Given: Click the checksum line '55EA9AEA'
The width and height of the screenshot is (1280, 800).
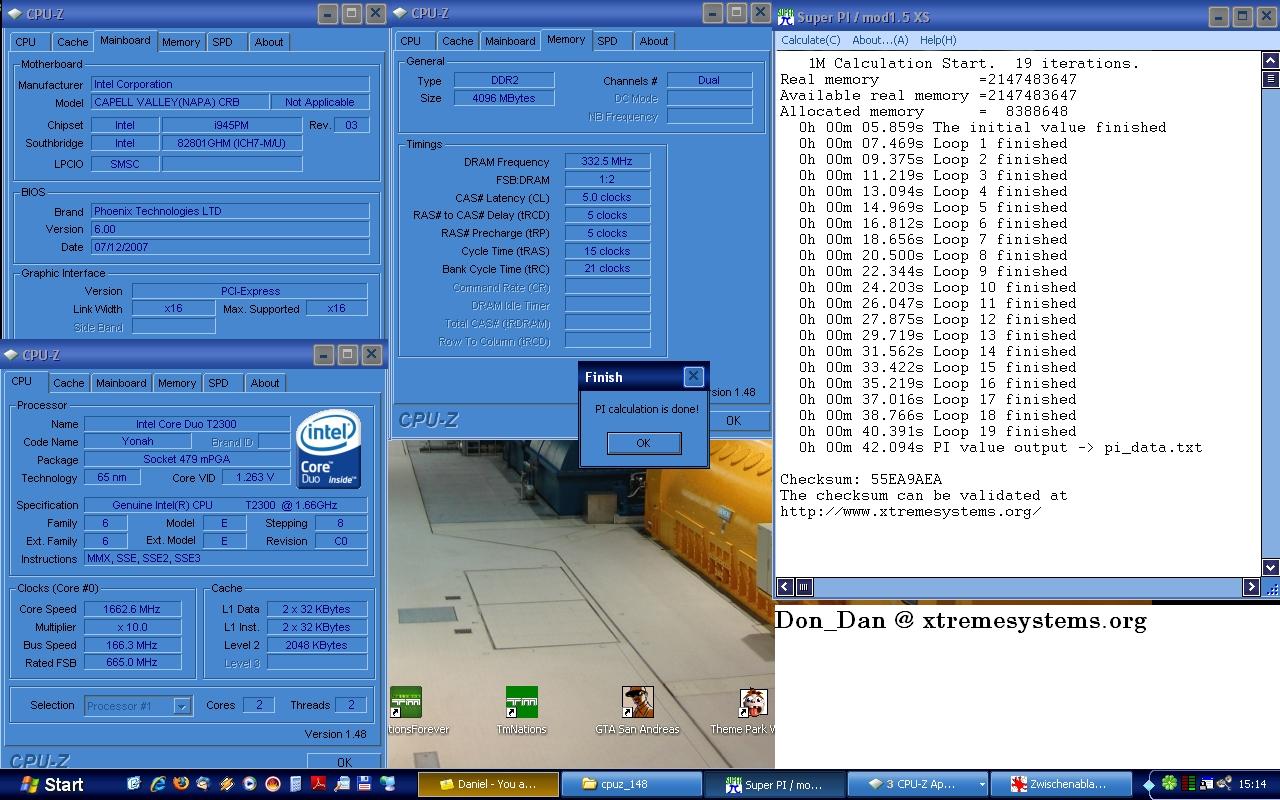Looking at the screenshot, I should [x=861, y=479].
